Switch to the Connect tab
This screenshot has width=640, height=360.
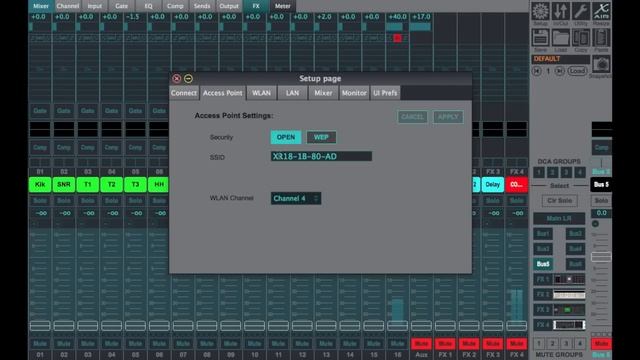point(184,93)
